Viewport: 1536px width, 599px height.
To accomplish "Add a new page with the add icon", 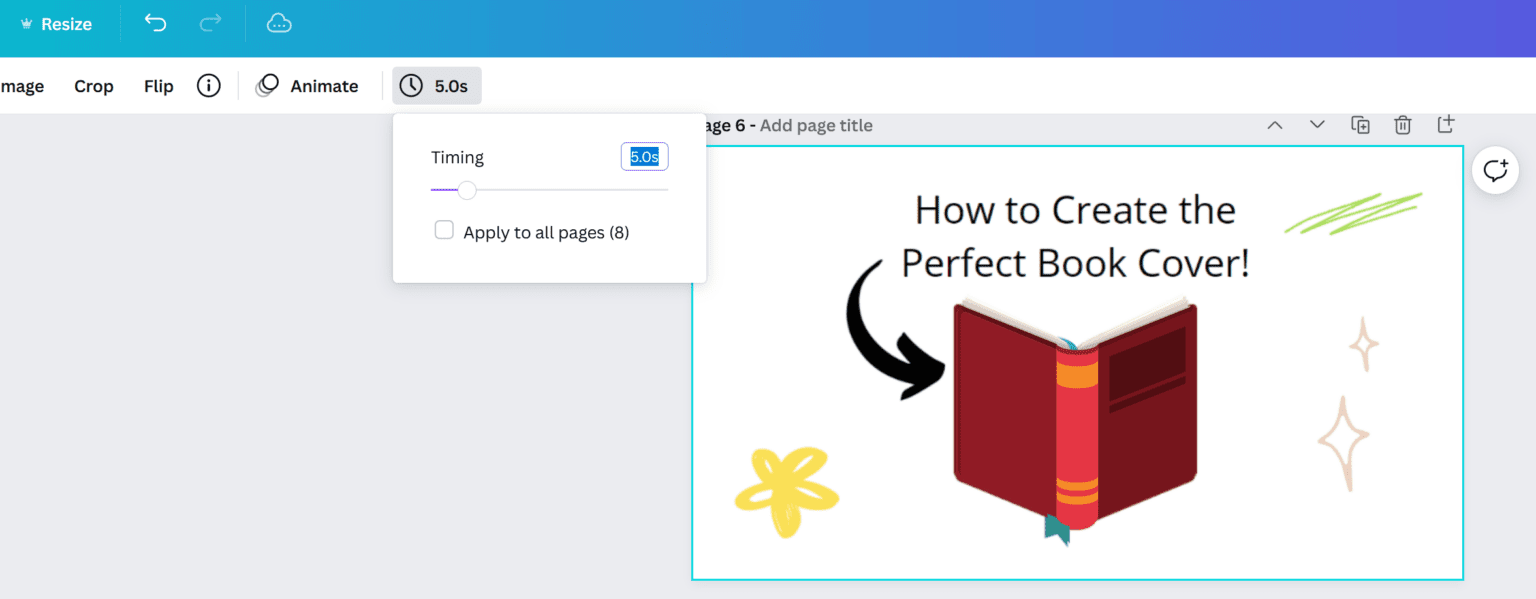I will click(1445, 124).
